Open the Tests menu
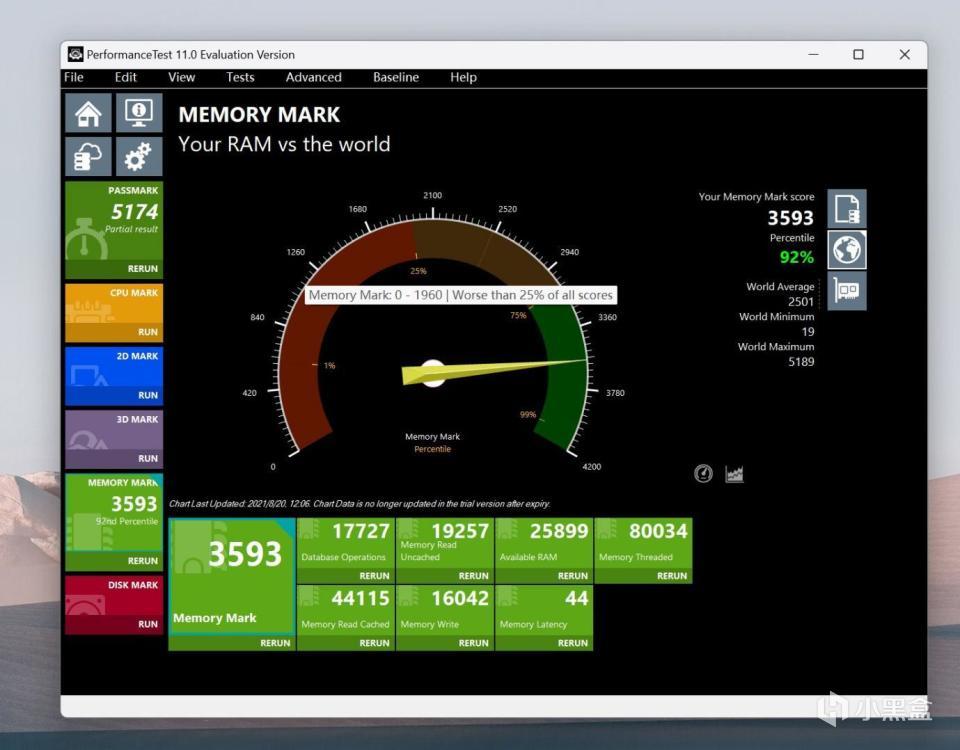Image resolution: width=960 pixels, height=750 pixels. (240, 77)
